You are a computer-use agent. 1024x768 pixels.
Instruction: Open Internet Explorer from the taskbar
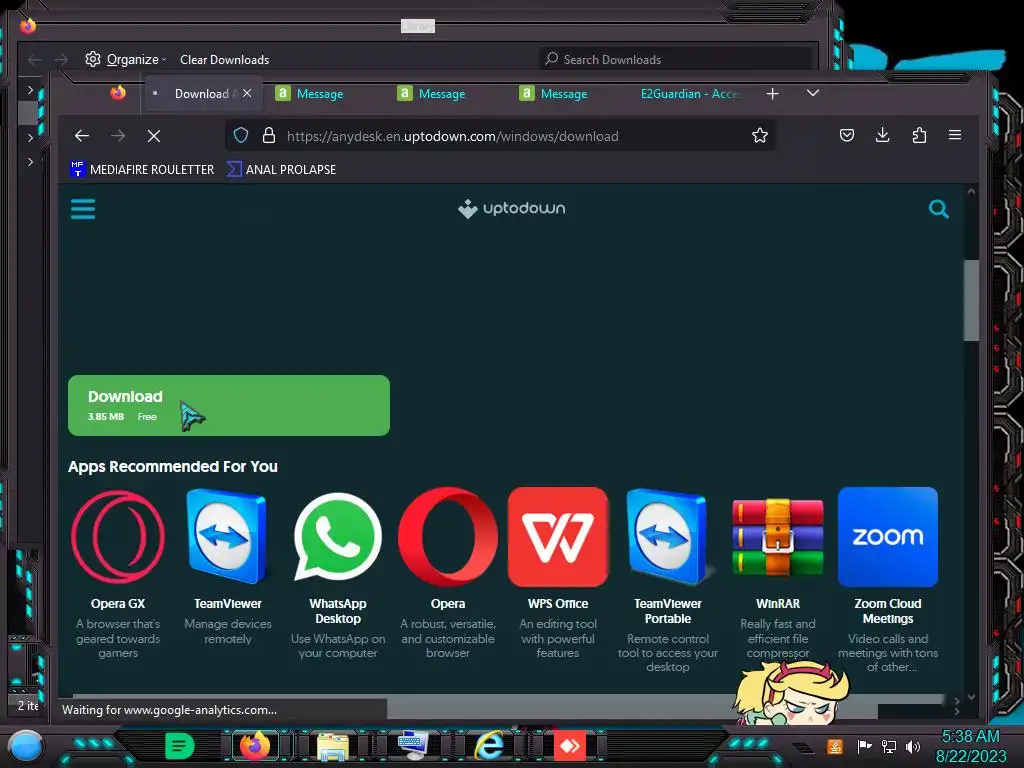coord(489,746)
